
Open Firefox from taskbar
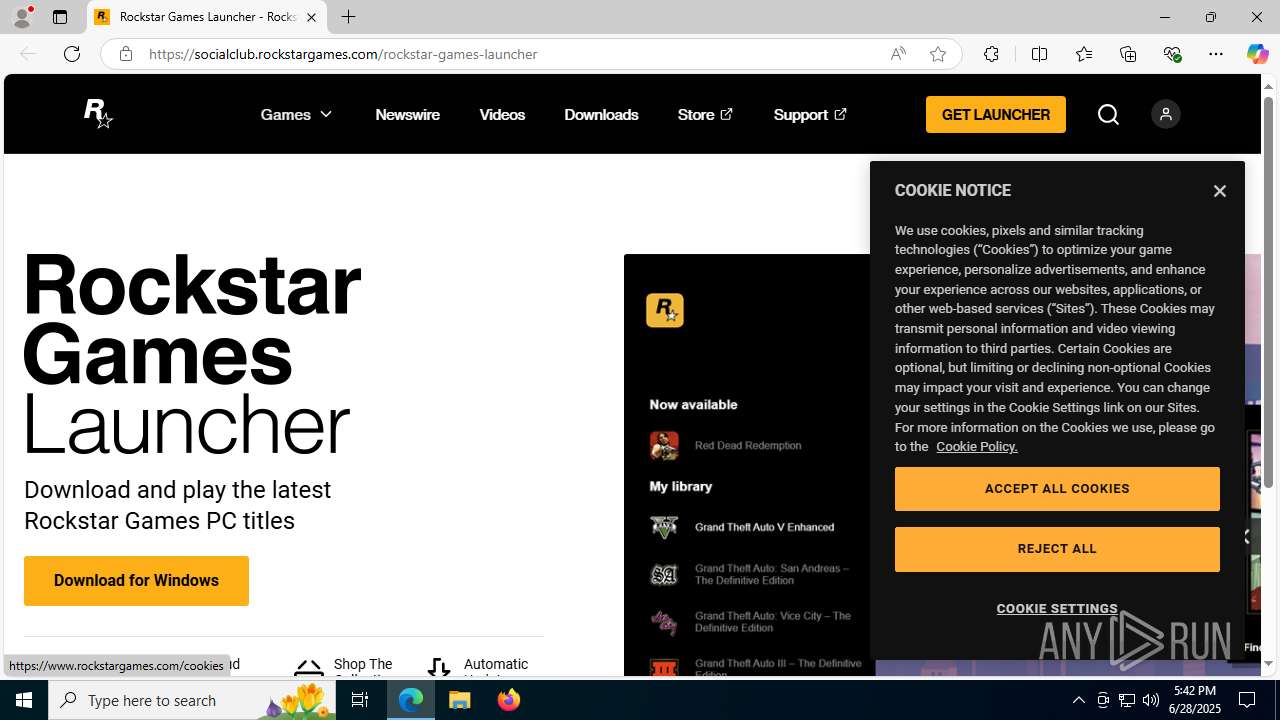click(508, 700)
